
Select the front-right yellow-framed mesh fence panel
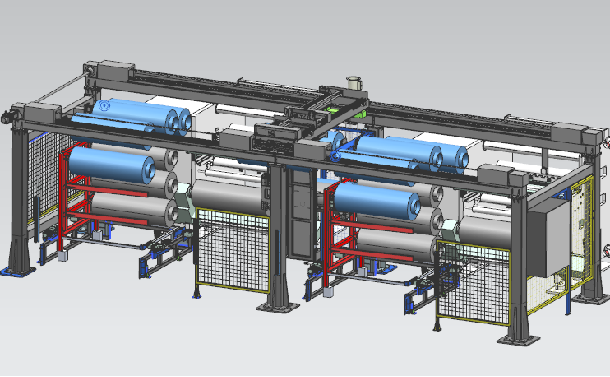pos(473,282)
